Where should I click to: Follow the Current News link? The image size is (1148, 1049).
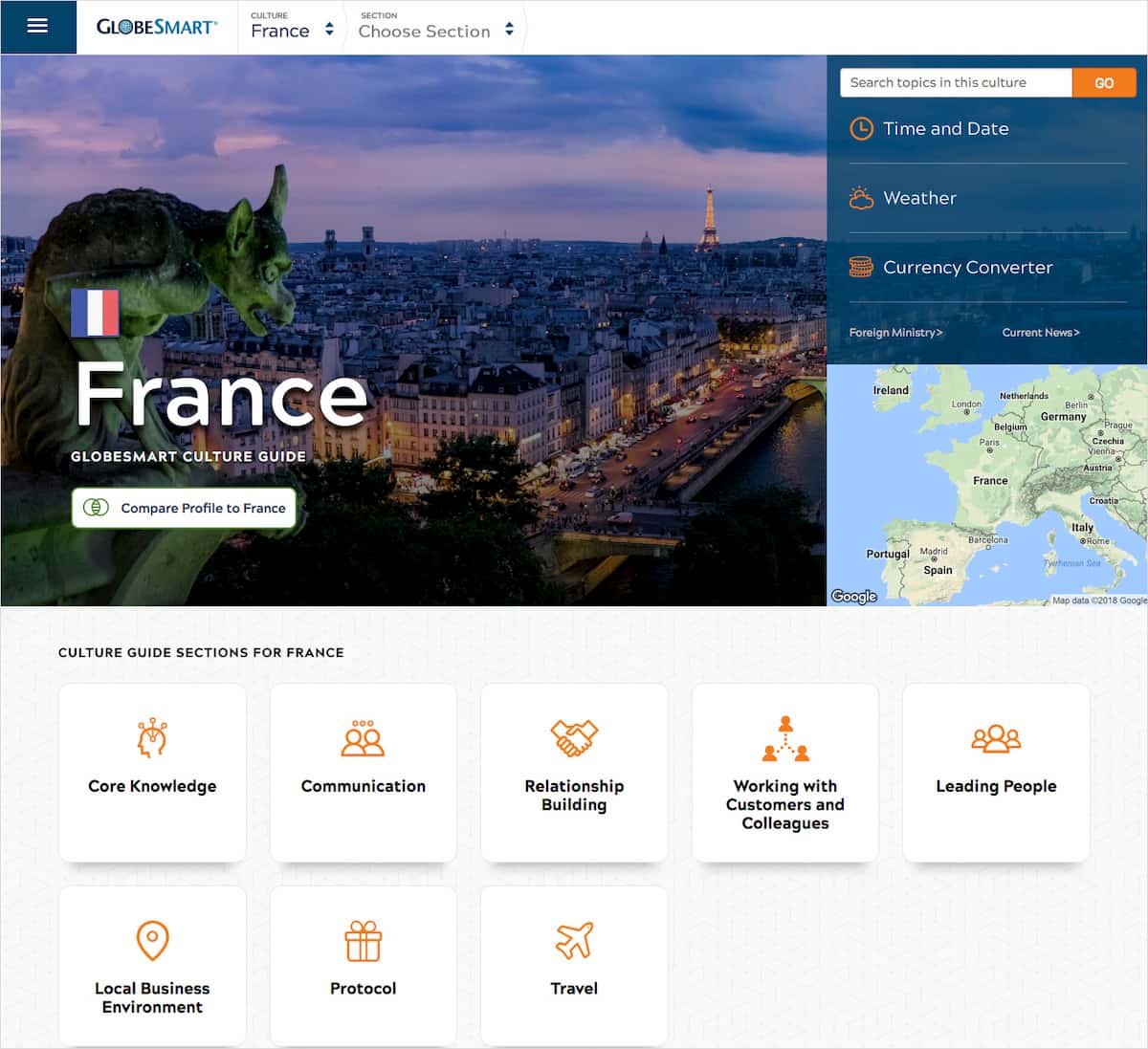(x=1041, y=333)
